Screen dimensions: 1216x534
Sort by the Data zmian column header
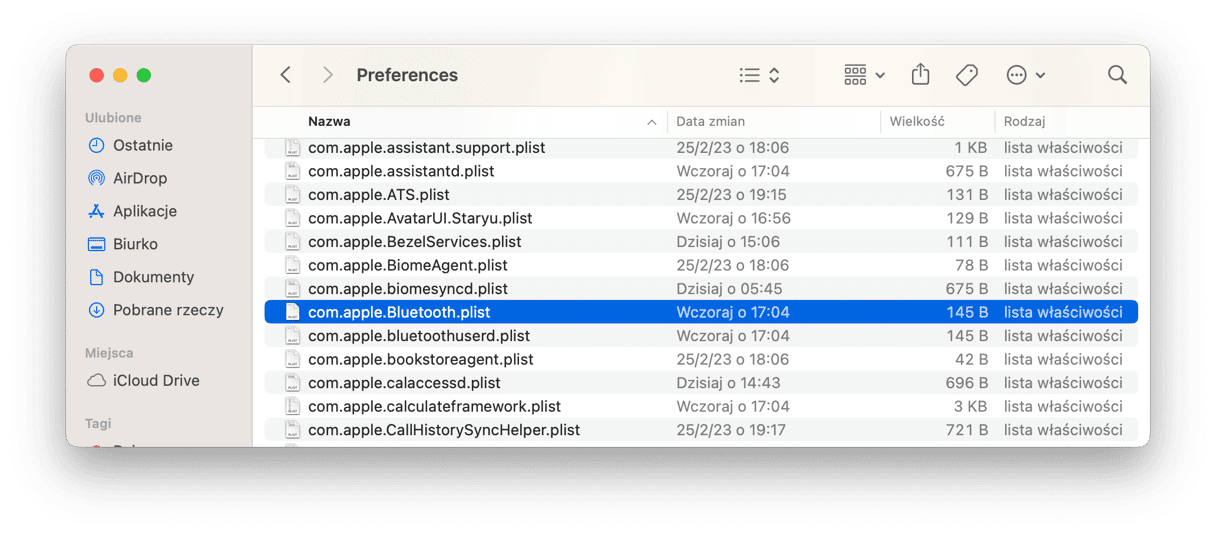[710, 121]
